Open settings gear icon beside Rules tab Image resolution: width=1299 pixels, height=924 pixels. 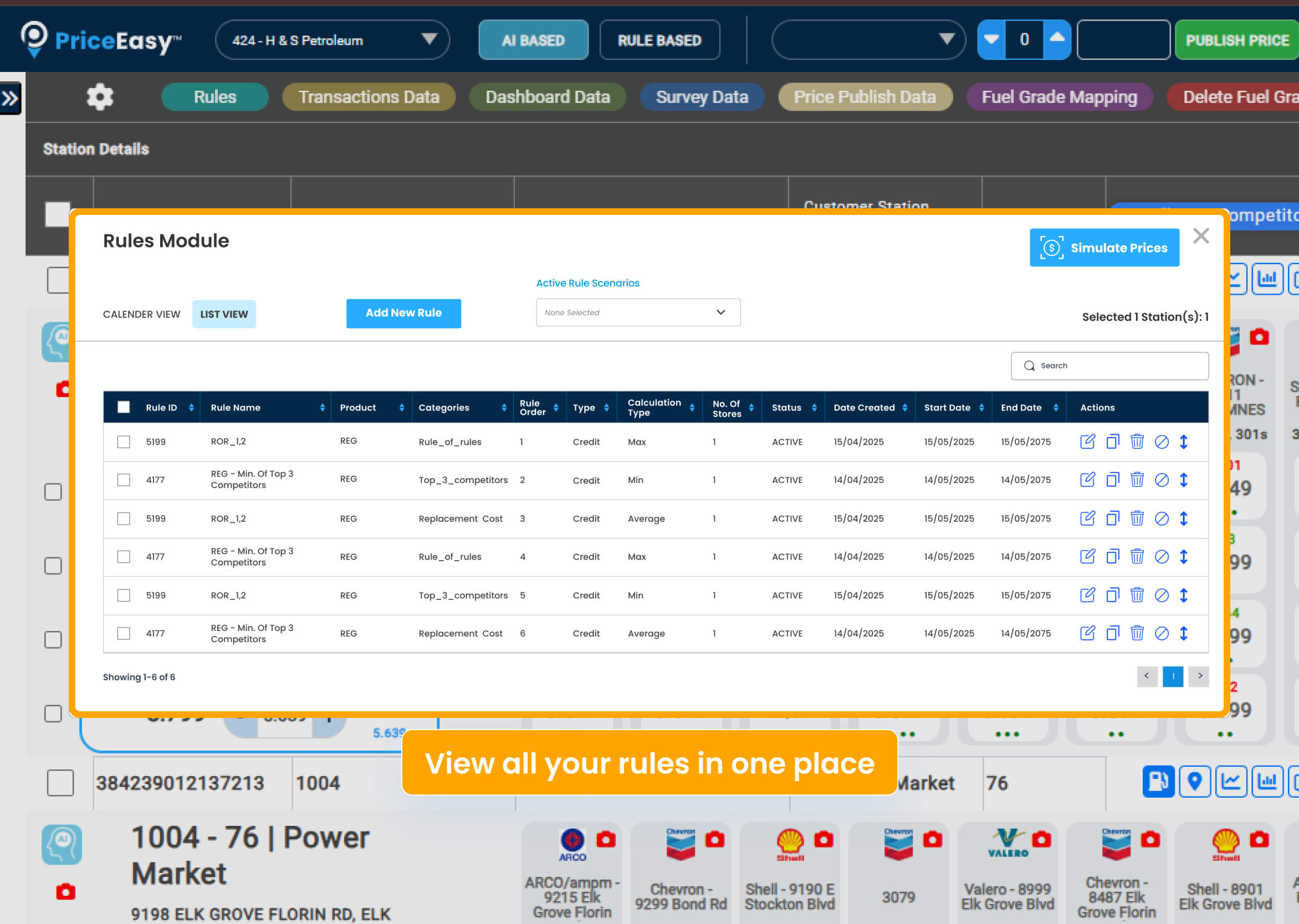[x=100, y=97]
